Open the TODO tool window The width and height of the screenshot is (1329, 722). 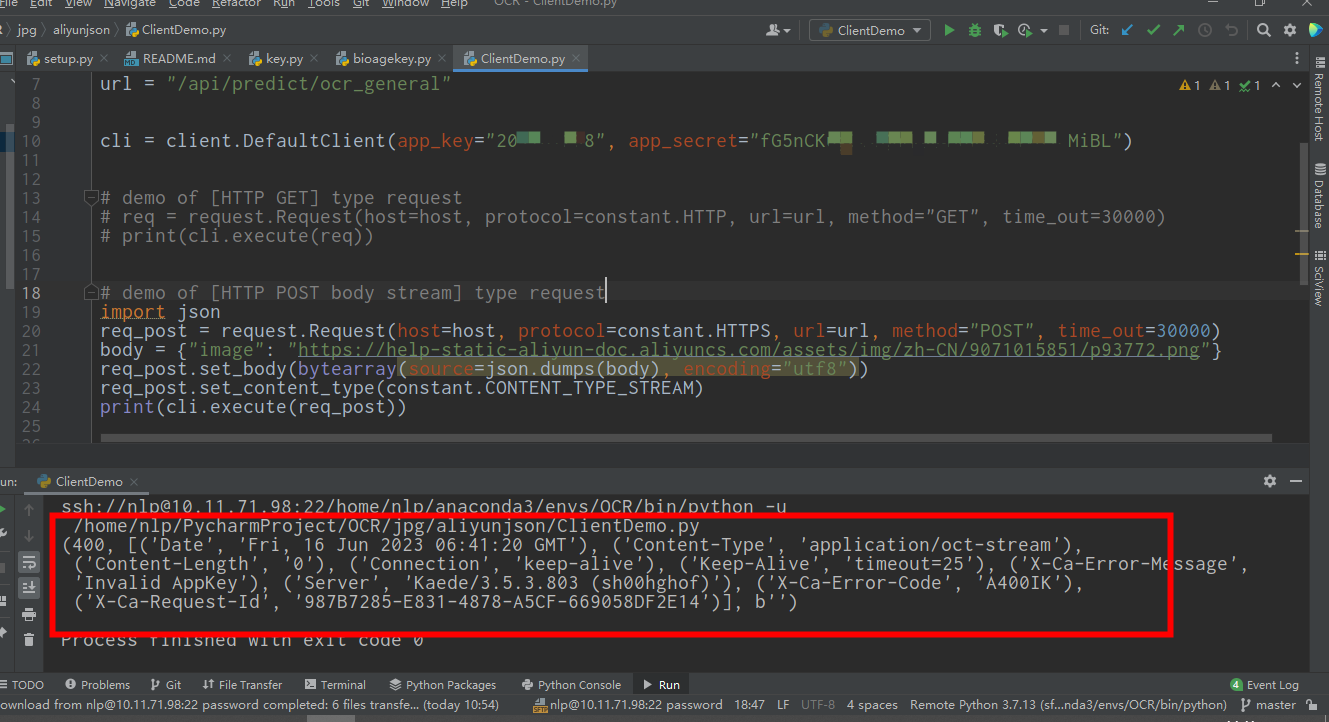coord(22,685)
